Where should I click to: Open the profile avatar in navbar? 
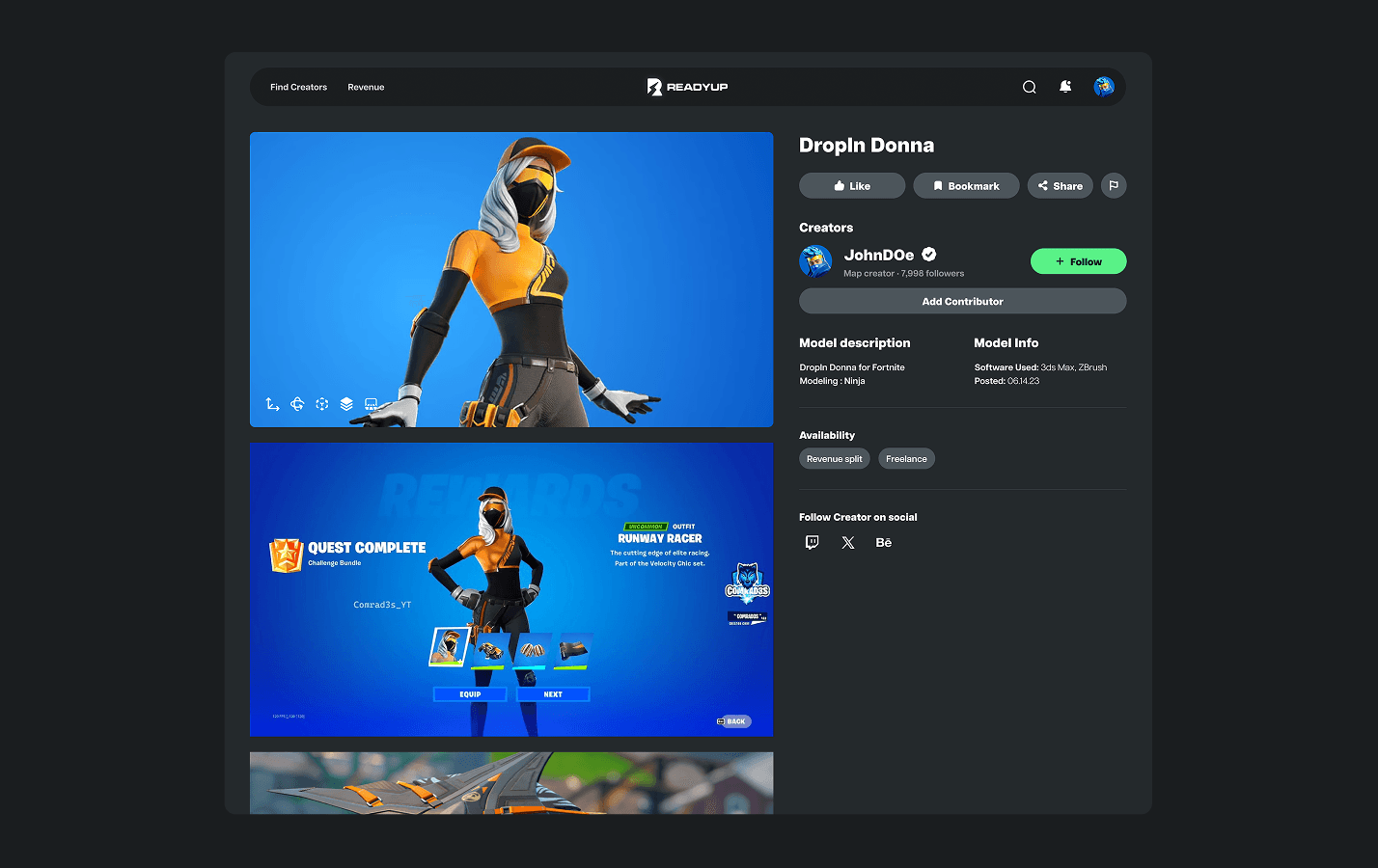(1104, 87)
